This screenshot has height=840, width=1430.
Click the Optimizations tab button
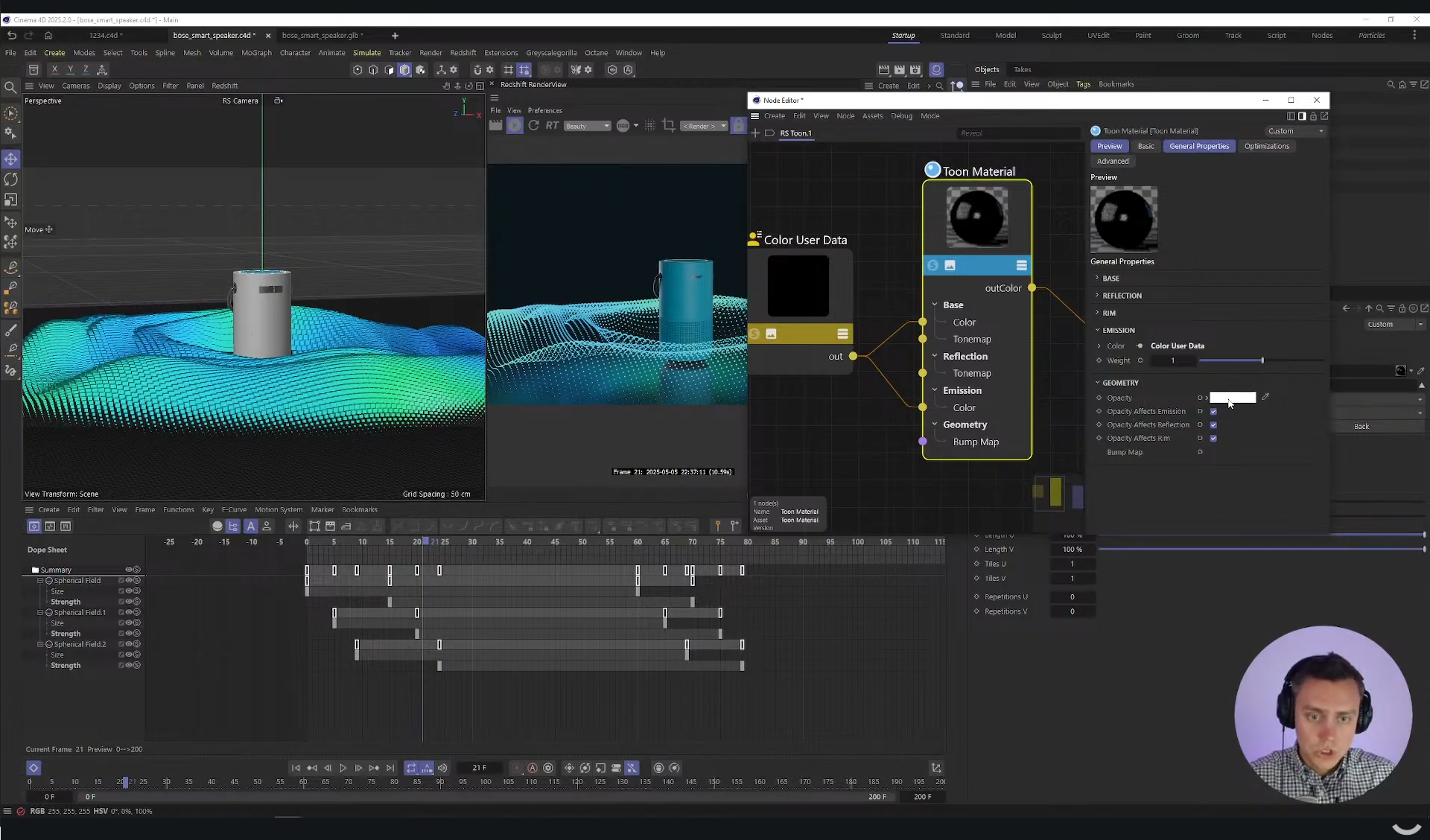click(x=1266, y=146)
